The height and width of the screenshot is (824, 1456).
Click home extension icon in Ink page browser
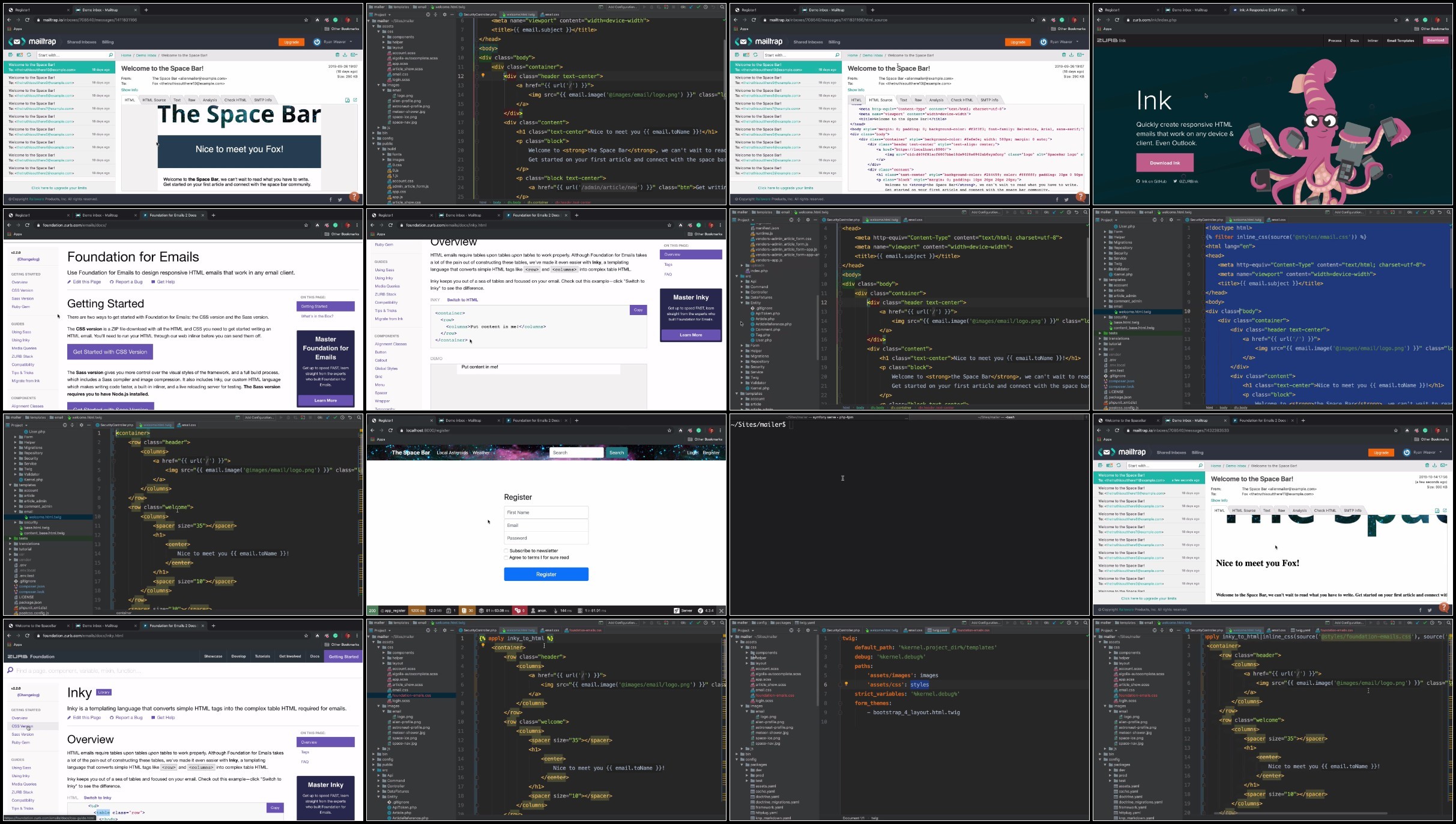coord(1407,20)
